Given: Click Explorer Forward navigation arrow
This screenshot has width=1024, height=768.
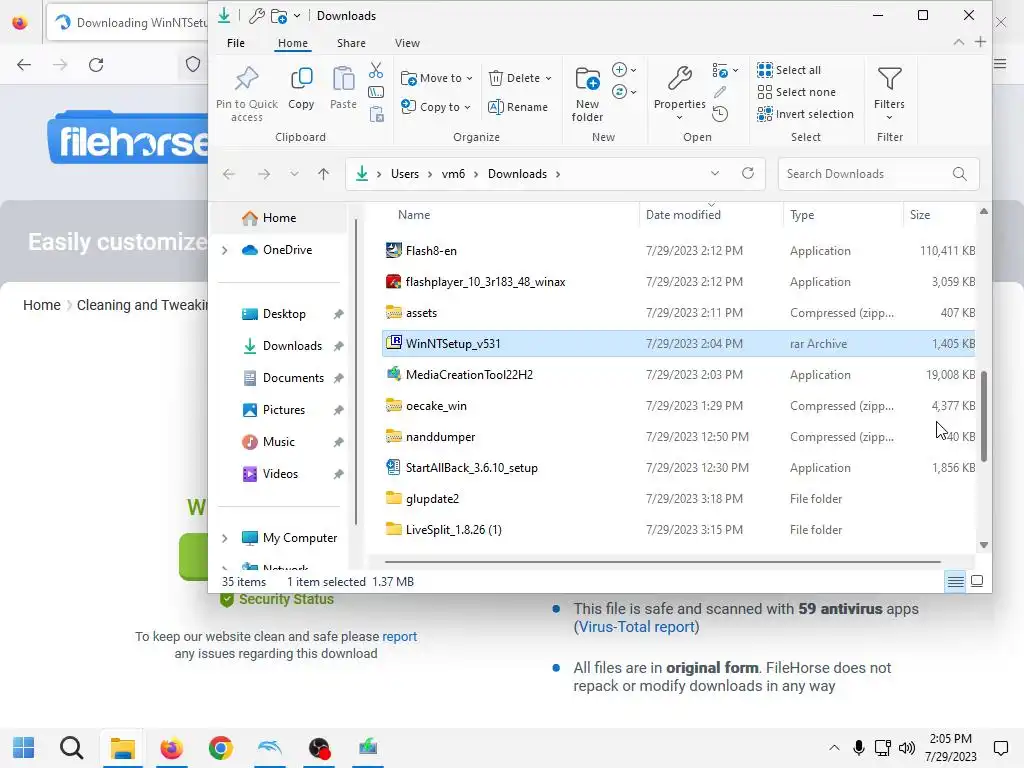Looking at the screenshot, I should point(264,174).
